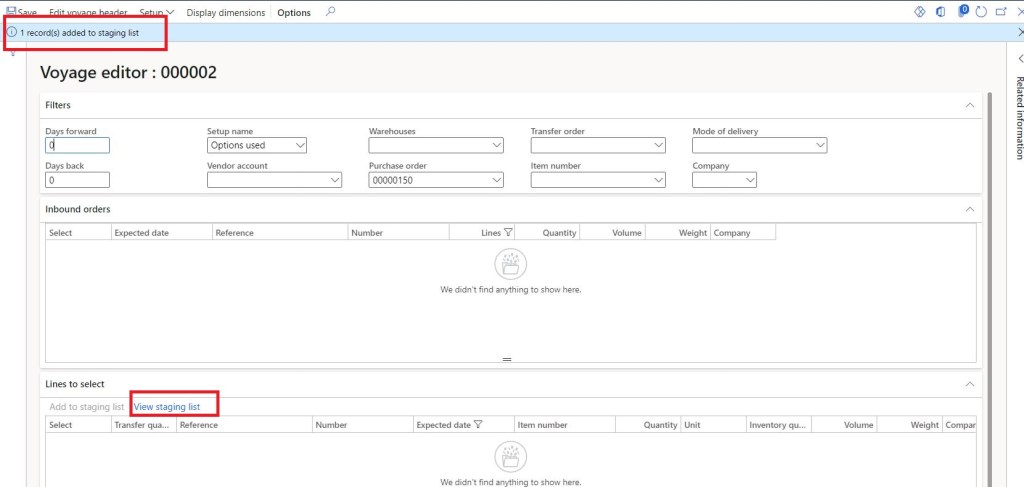The width and height of the screenshot is (1024, 487).
Task: Click Display dimensions button
Action: pos(226,12)
